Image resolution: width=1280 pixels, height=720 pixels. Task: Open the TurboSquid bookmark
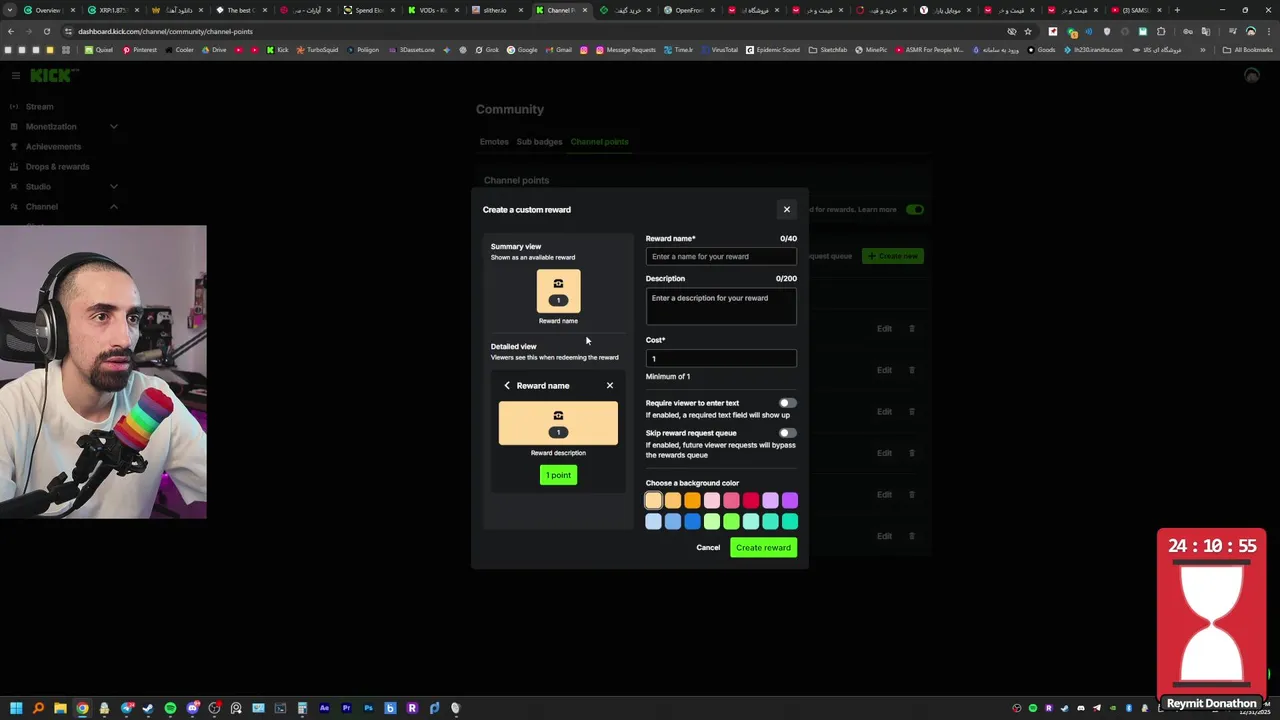(x=317, y=49)
